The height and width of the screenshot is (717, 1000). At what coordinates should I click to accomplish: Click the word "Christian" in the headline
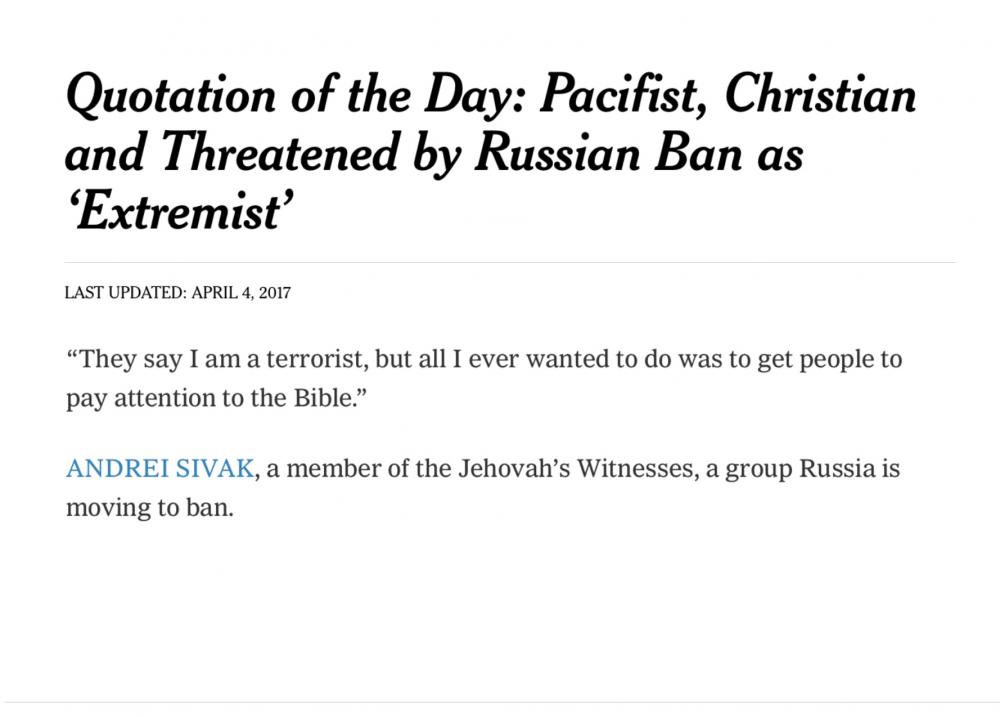click(x=820, y=95)
